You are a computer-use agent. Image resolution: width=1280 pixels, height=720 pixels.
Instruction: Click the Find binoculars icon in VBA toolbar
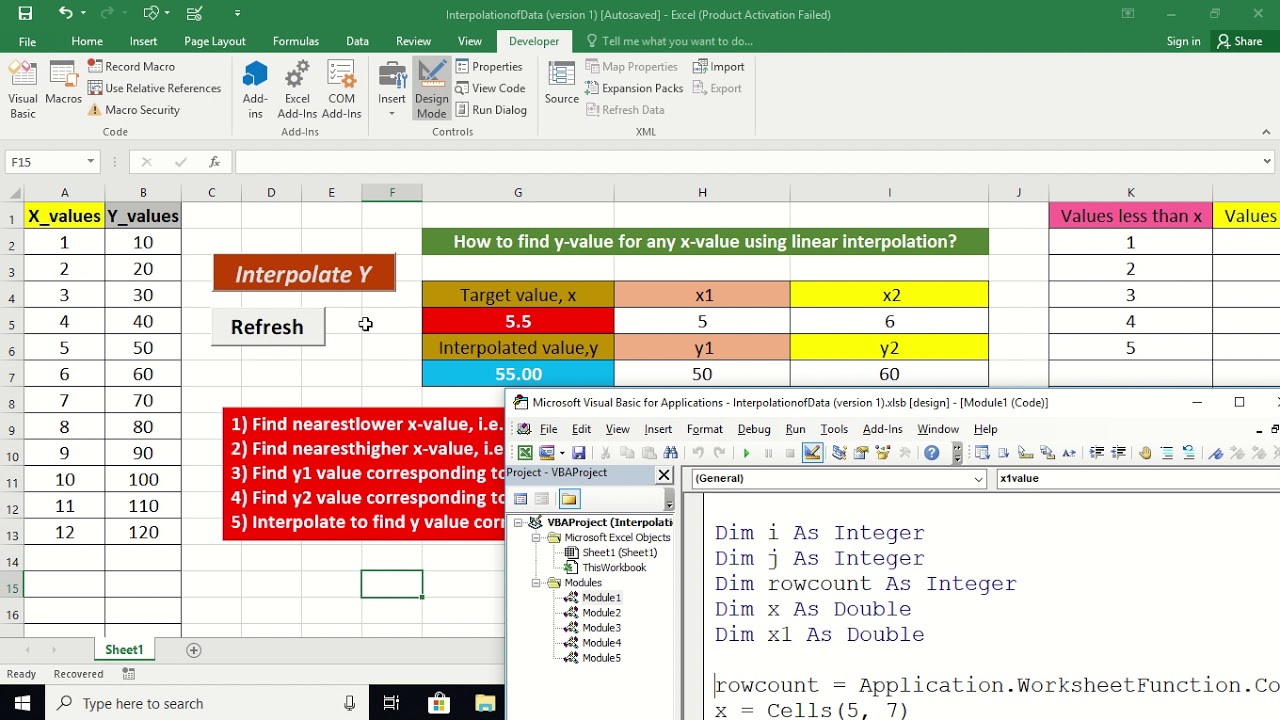pos(671,453)
